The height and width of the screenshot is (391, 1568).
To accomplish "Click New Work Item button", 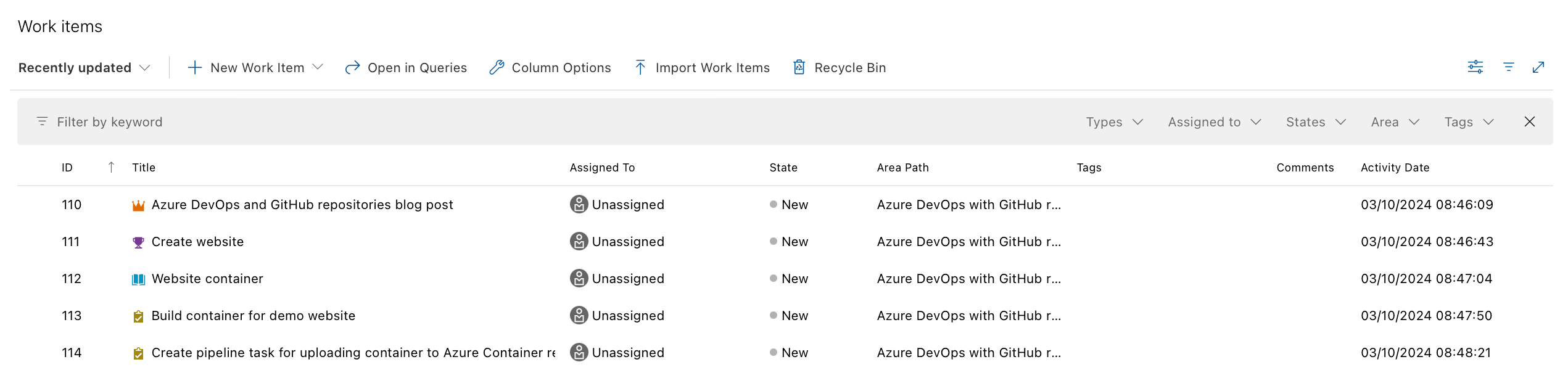I will click(255, 68).
